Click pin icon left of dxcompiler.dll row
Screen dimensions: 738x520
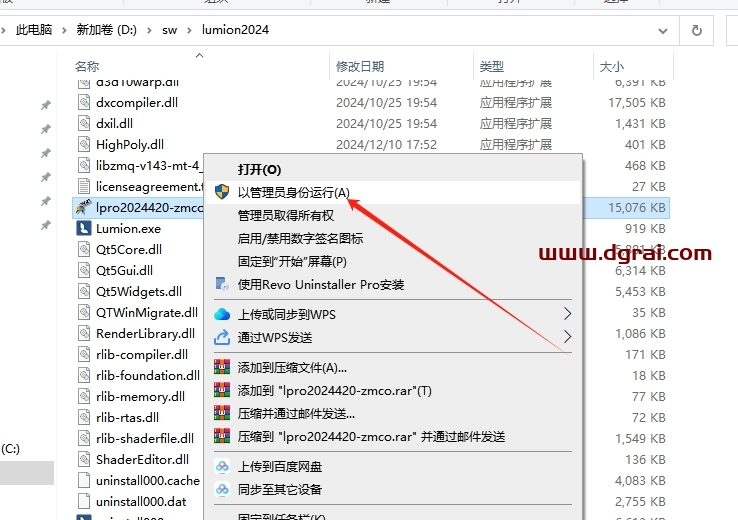tap(46, 105)
